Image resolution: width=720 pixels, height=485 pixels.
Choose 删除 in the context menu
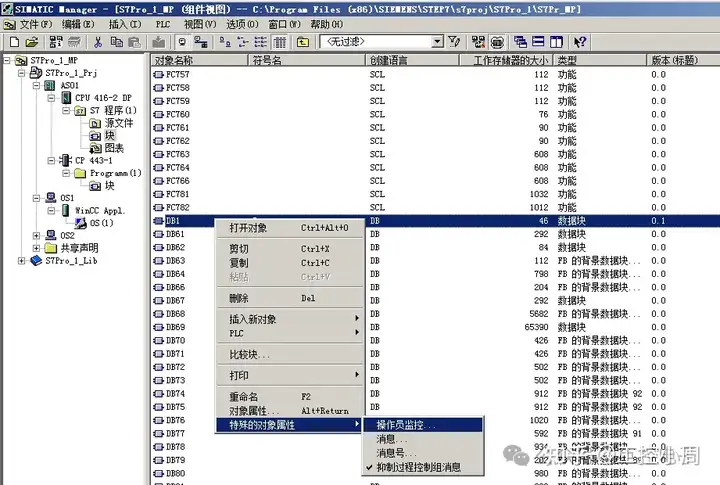(289, 298)
